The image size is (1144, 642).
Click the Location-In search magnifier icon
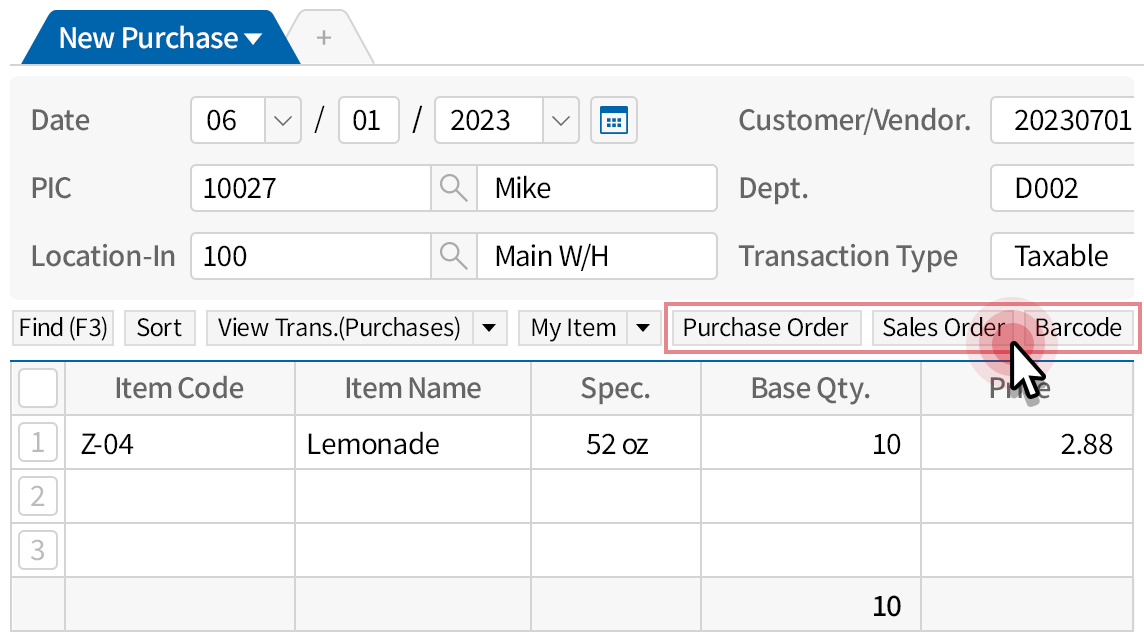pos(454,256)
